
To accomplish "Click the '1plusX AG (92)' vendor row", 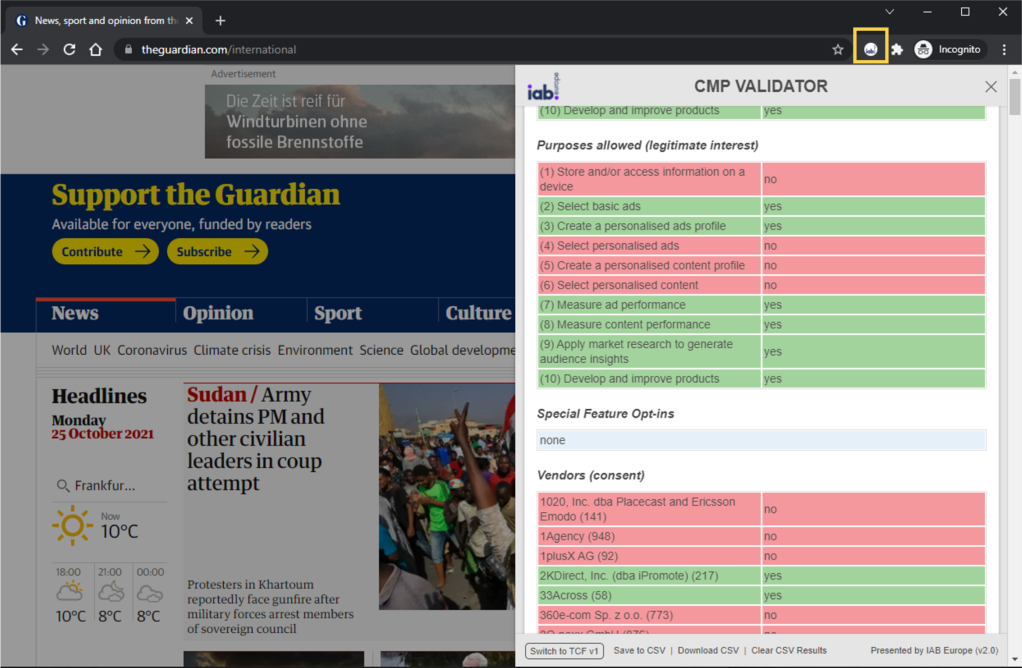I will click(x=761, y=556).
